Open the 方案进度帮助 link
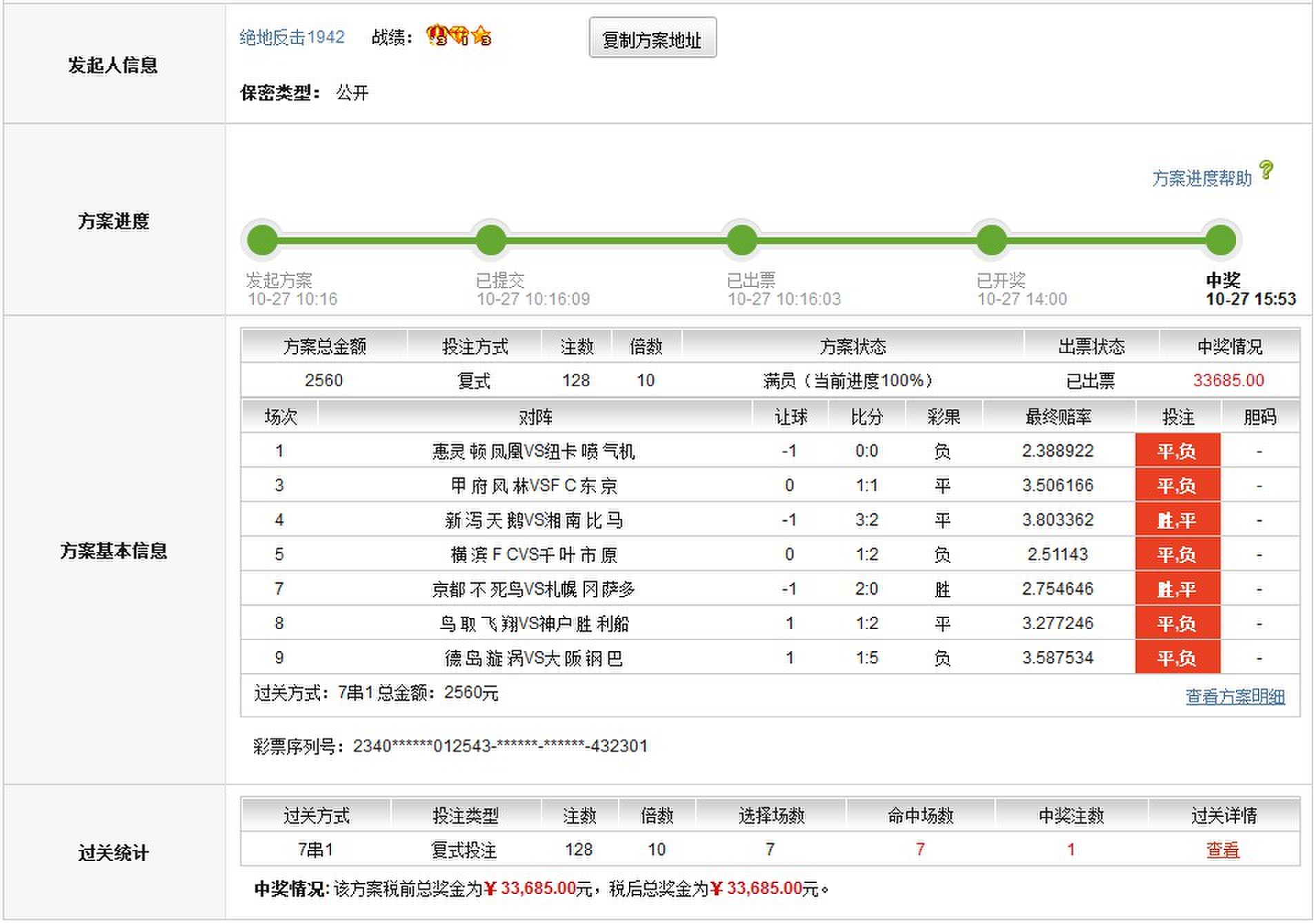 point(1202,179)
